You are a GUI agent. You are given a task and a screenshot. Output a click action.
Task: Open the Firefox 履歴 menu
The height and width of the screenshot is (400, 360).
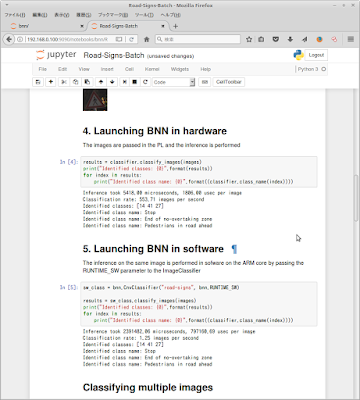(x=83, y=15)
